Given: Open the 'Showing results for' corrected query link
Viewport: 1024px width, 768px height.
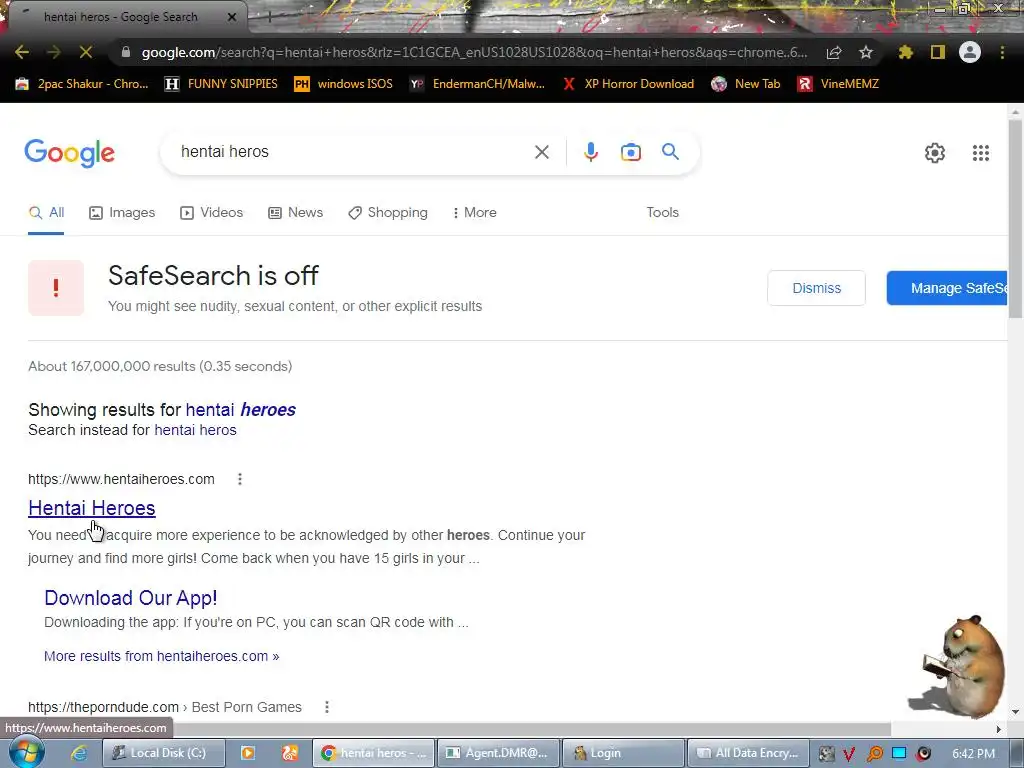Looking at the screenshot, I should [240, 410].
